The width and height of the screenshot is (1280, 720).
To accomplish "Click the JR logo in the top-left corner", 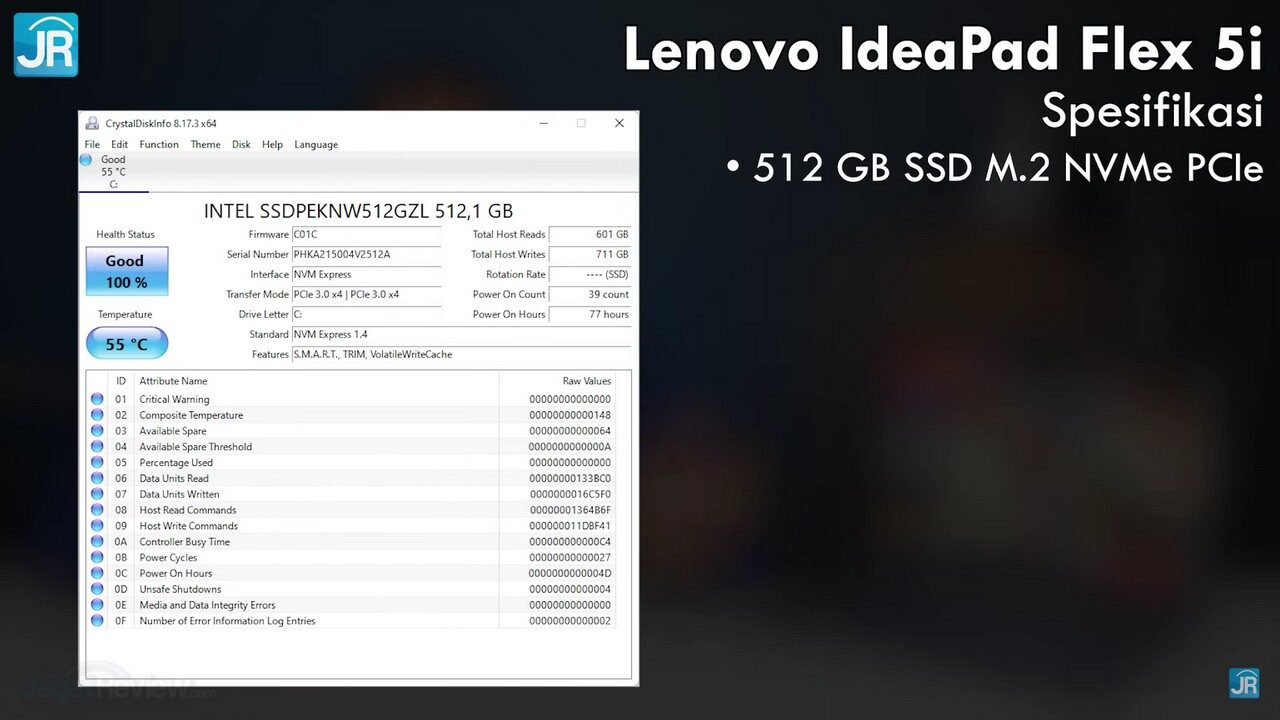I will [x=44, y=43].
